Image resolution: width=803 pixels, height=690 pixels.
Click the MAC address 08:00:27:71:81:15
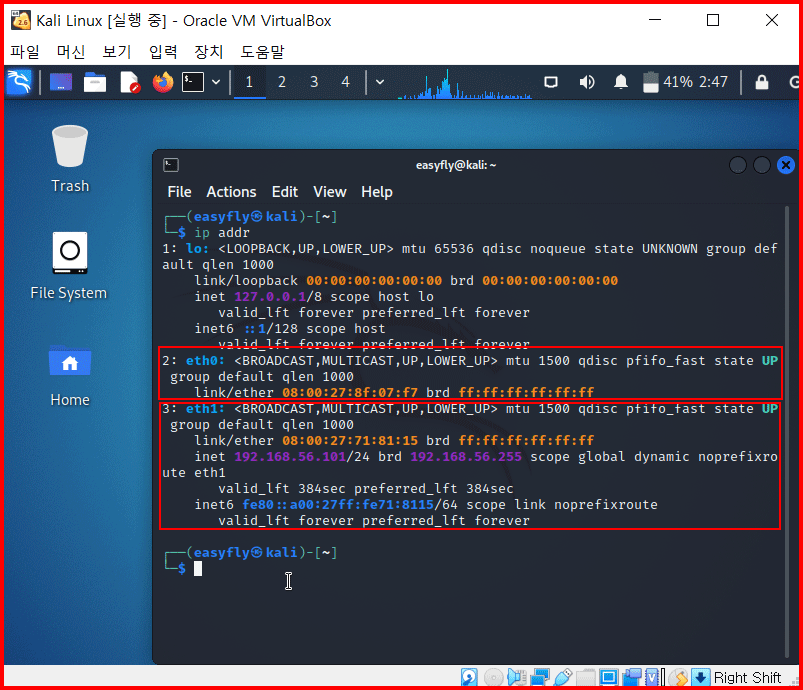pos(350,441)
